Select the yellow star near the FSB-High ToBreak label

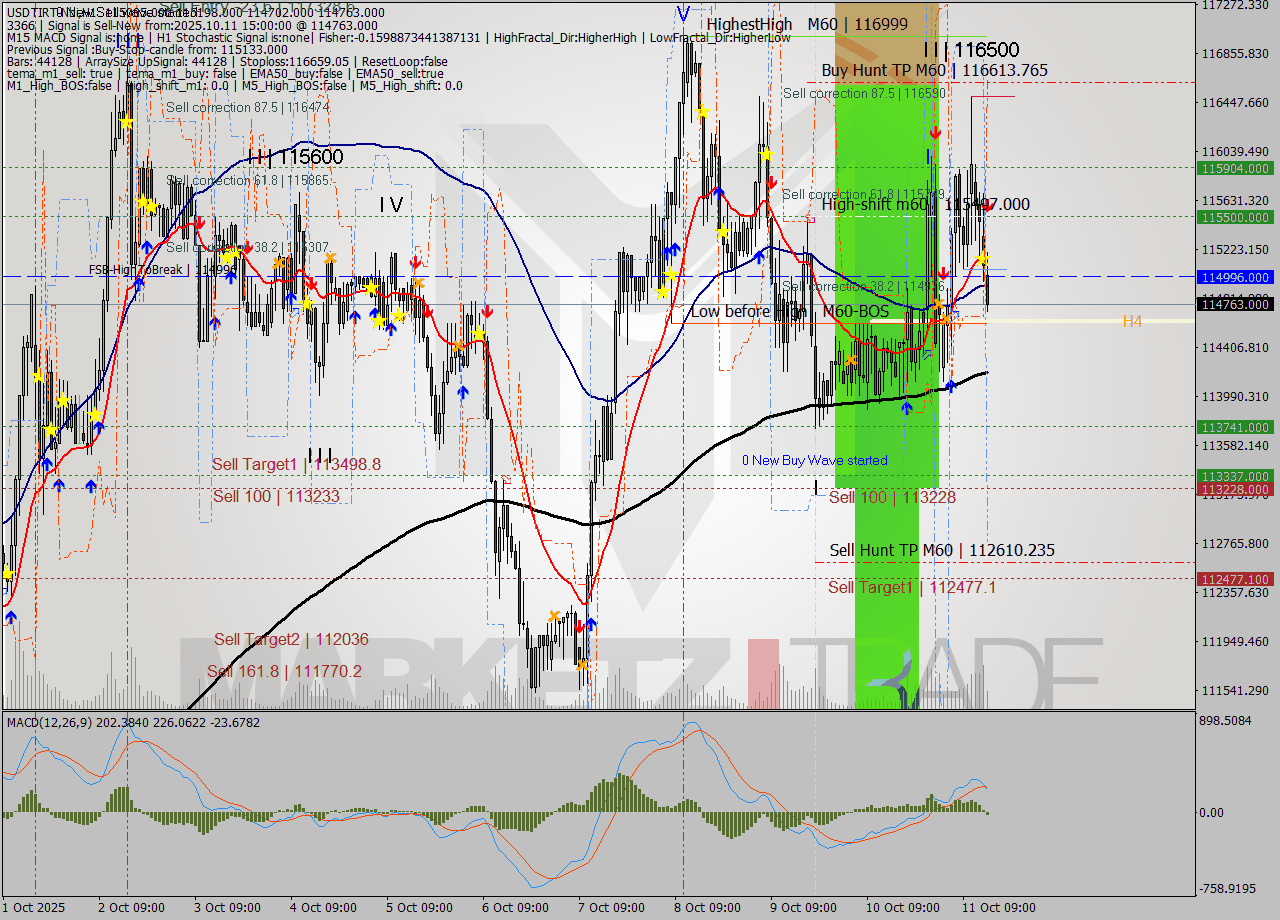pyautogui.click(x=228, y=258)
